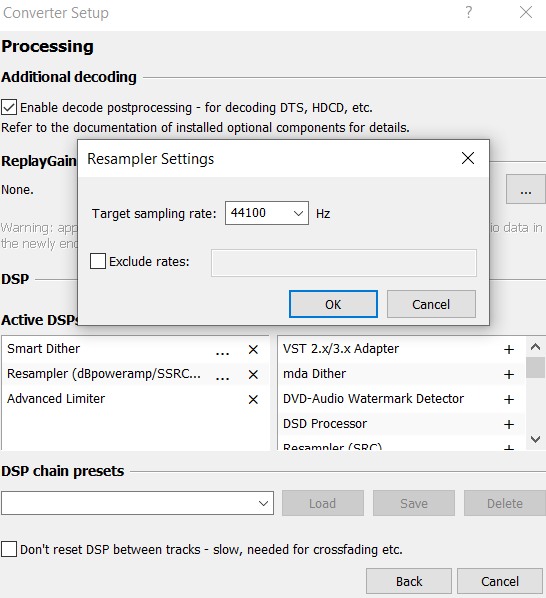The image size is (546, 598).
Task: Add mda Dither to active DSPs
Action: [x=509, y=375]
